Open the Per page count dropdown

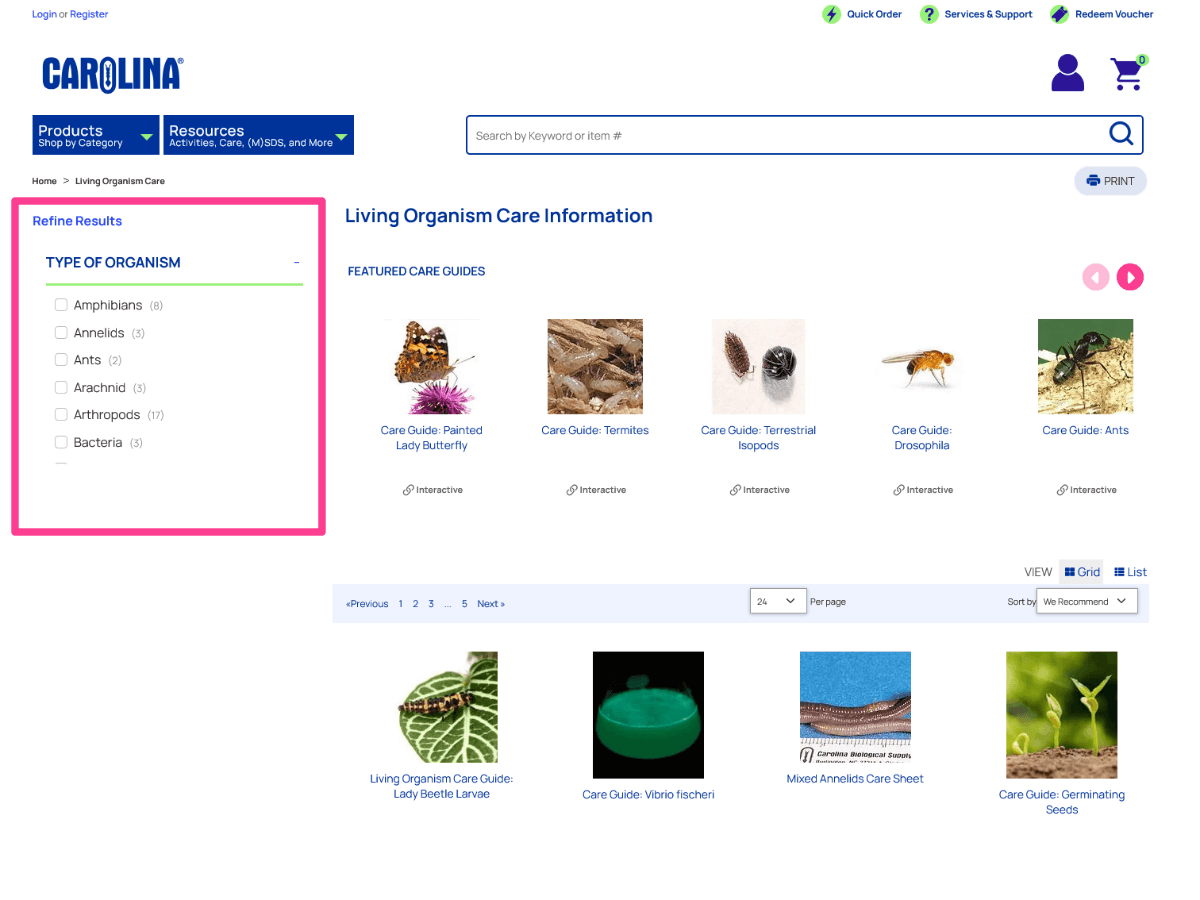(777, 601)
